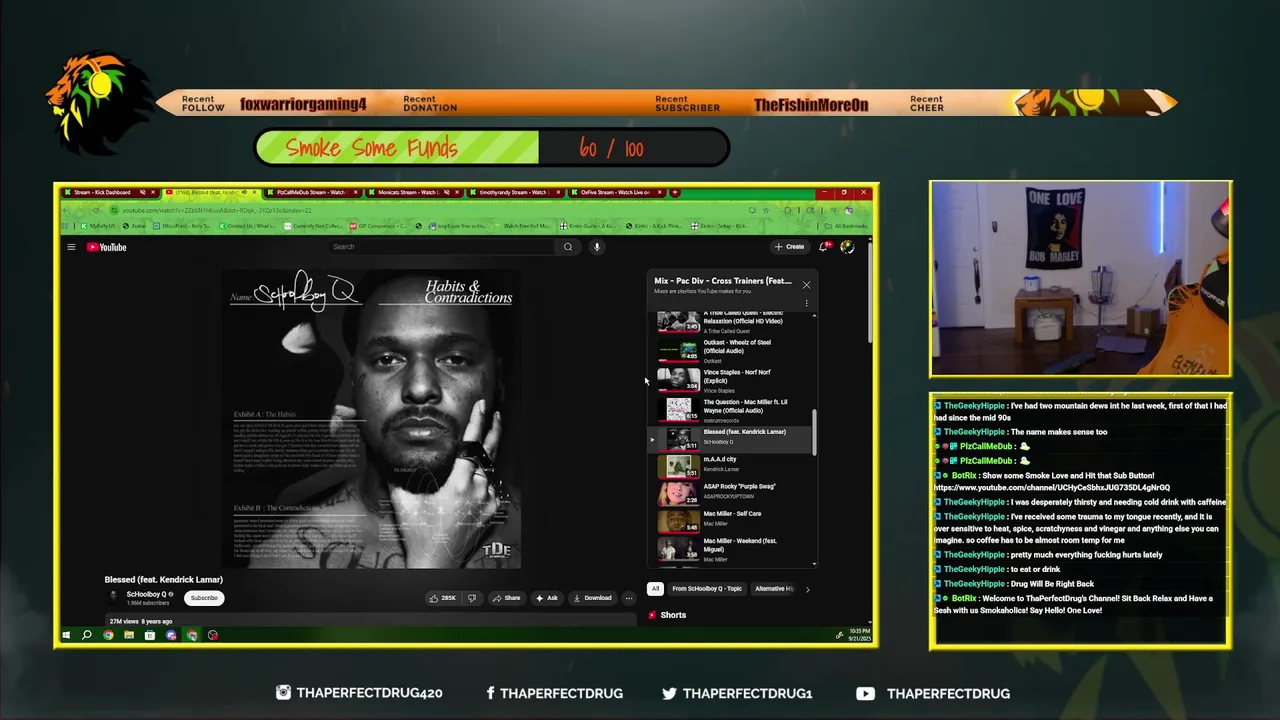
Task: Click the playlist scroll-down arrow
Action: coord(814,564)
